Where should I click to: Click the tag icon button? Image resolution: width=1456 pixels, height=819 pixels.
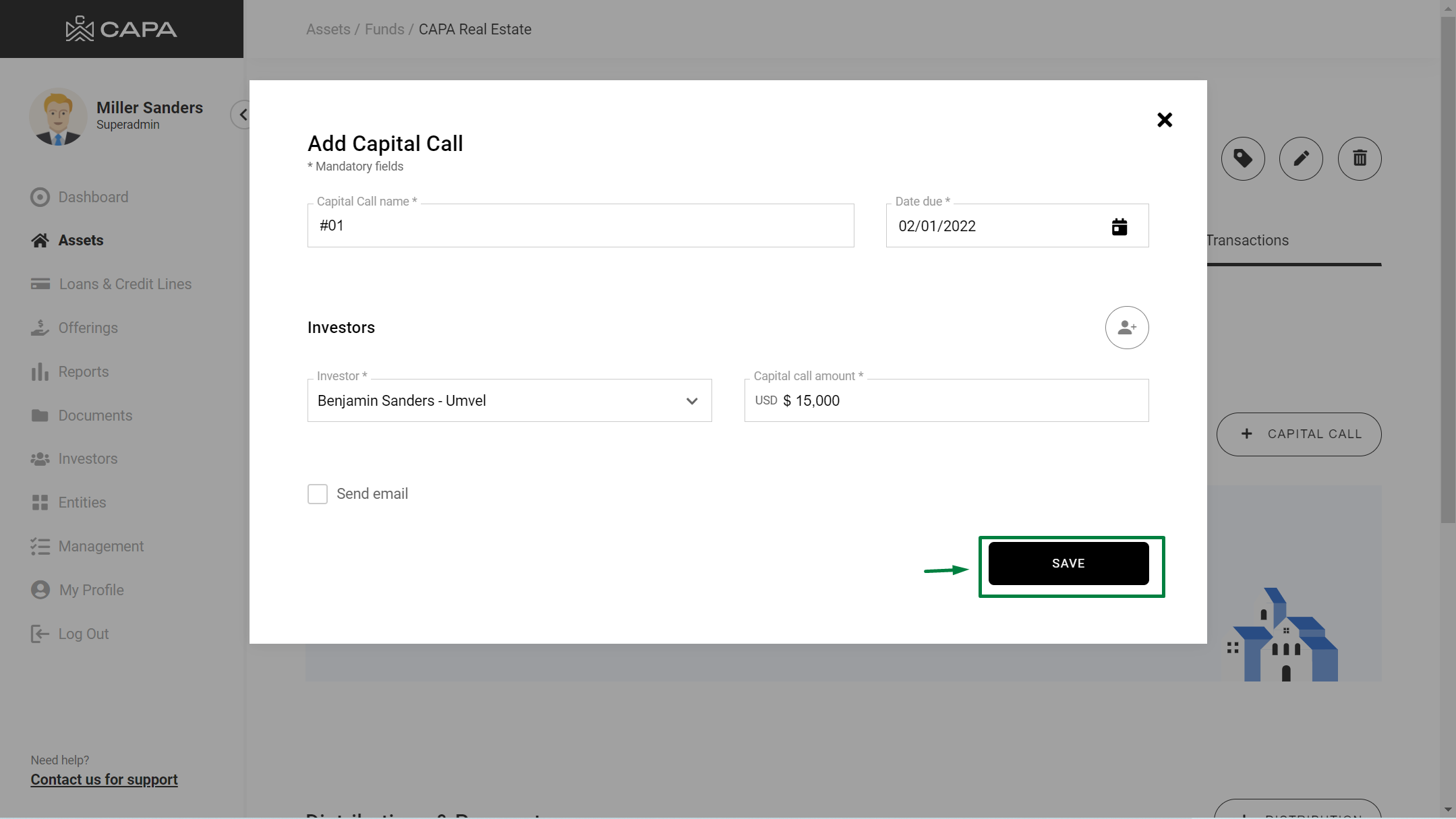(x=1242, y=159)
